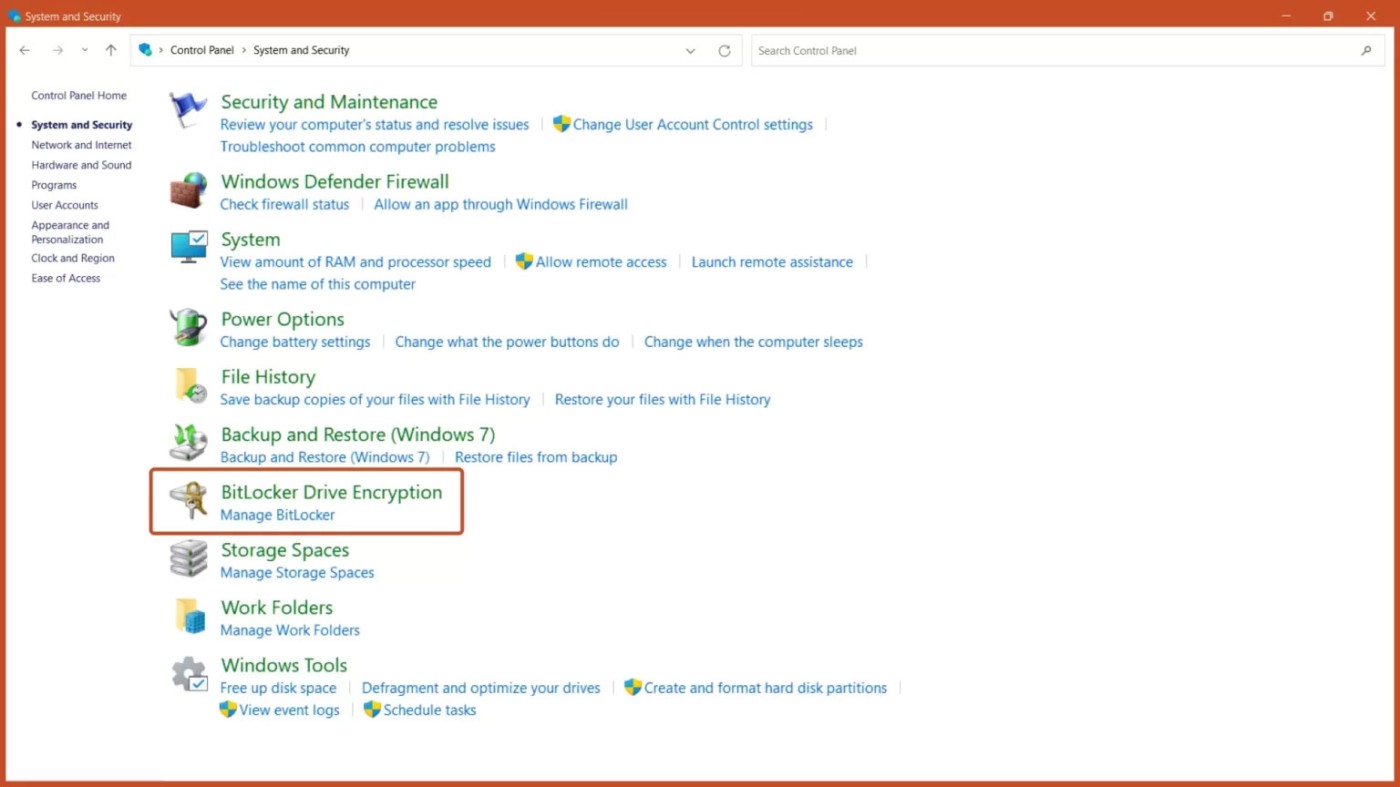Viewport: 1400px width, 787px height.
Task: Open Ease of Access in sidebar
Action: [66, 278]
